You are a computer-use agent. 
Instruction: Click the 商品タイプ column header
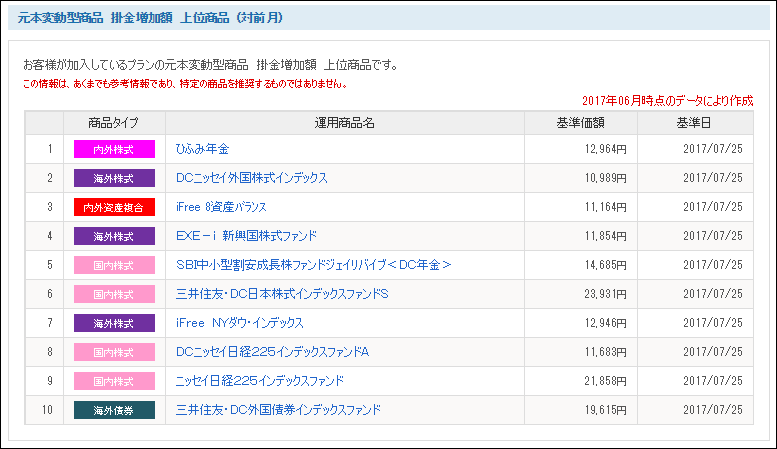pyautogui.click(x=113, y=123)
